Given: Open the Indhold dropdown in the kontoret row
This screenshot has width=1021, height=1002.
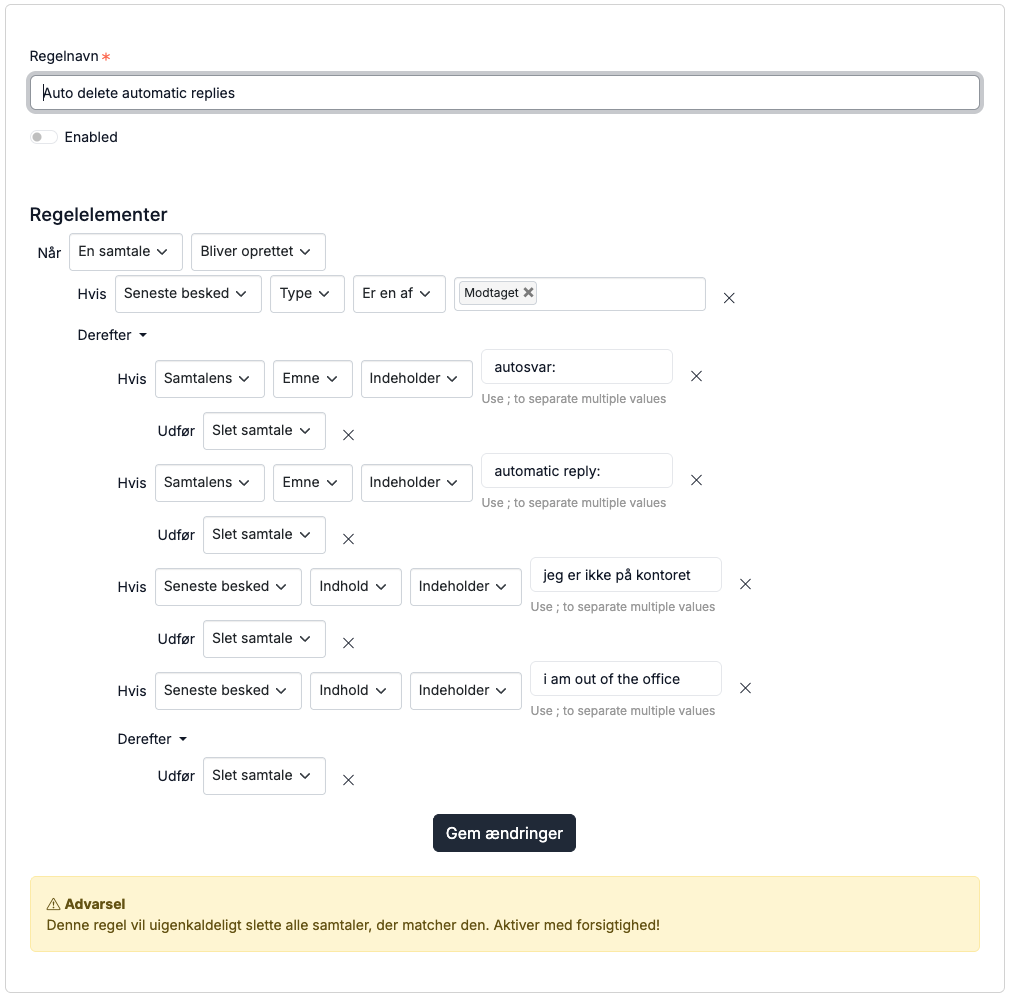Looking at the screenshot, I should coord(356,587).
